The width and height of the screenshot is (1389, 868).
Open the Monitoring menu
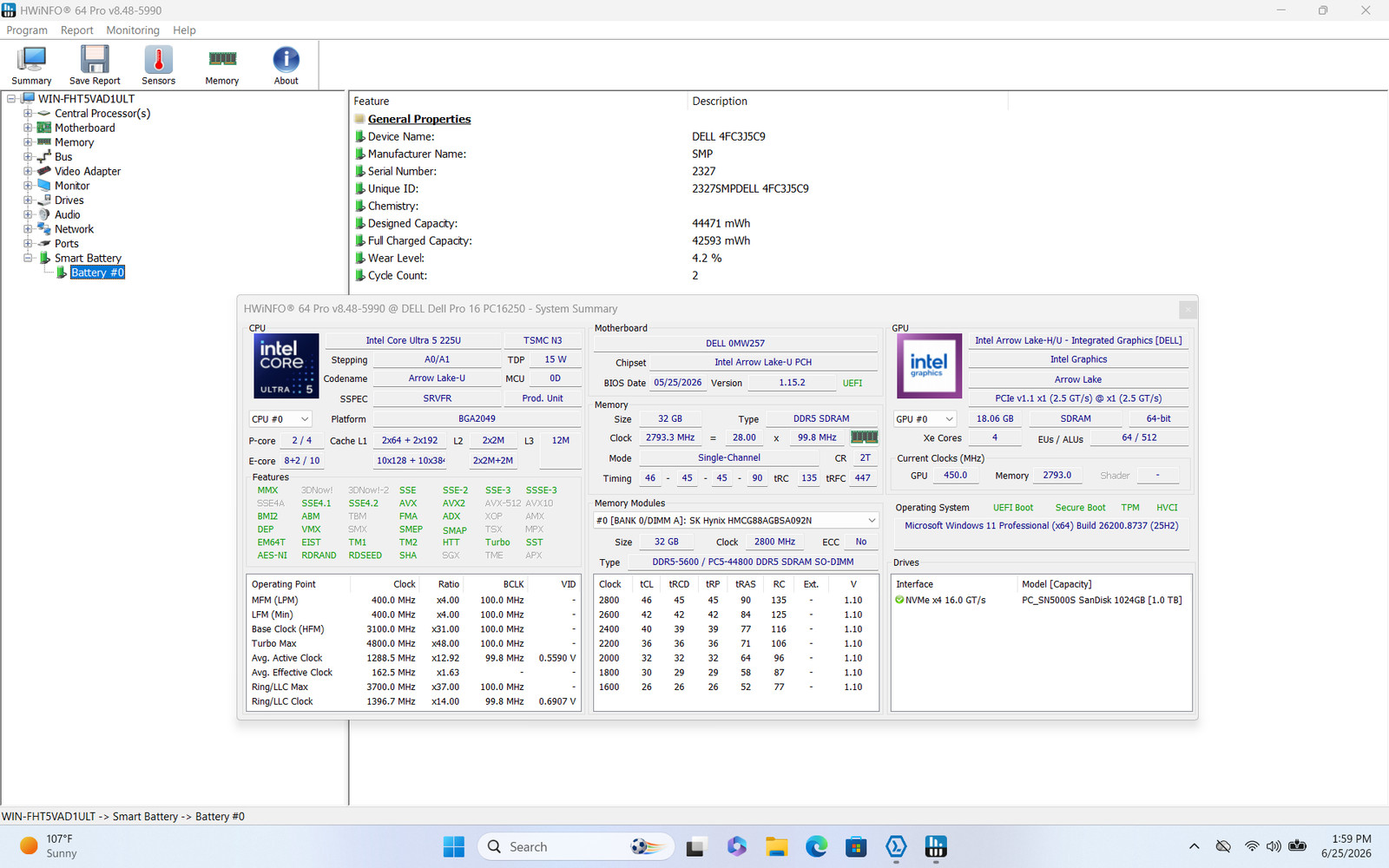[x=133, y=30]
